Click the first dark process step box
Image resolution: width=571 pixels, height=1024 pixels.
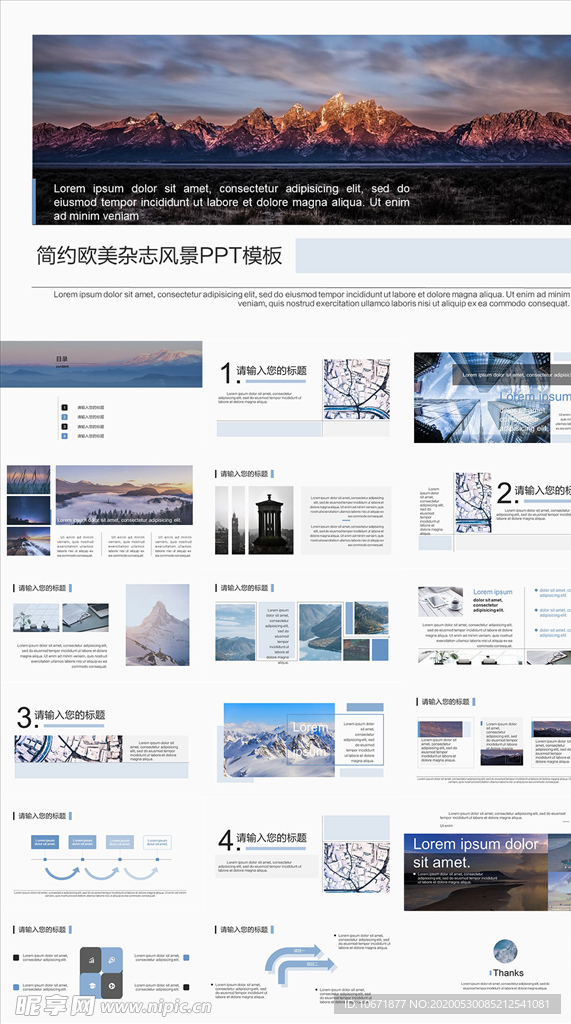click(x=45, y=842)
